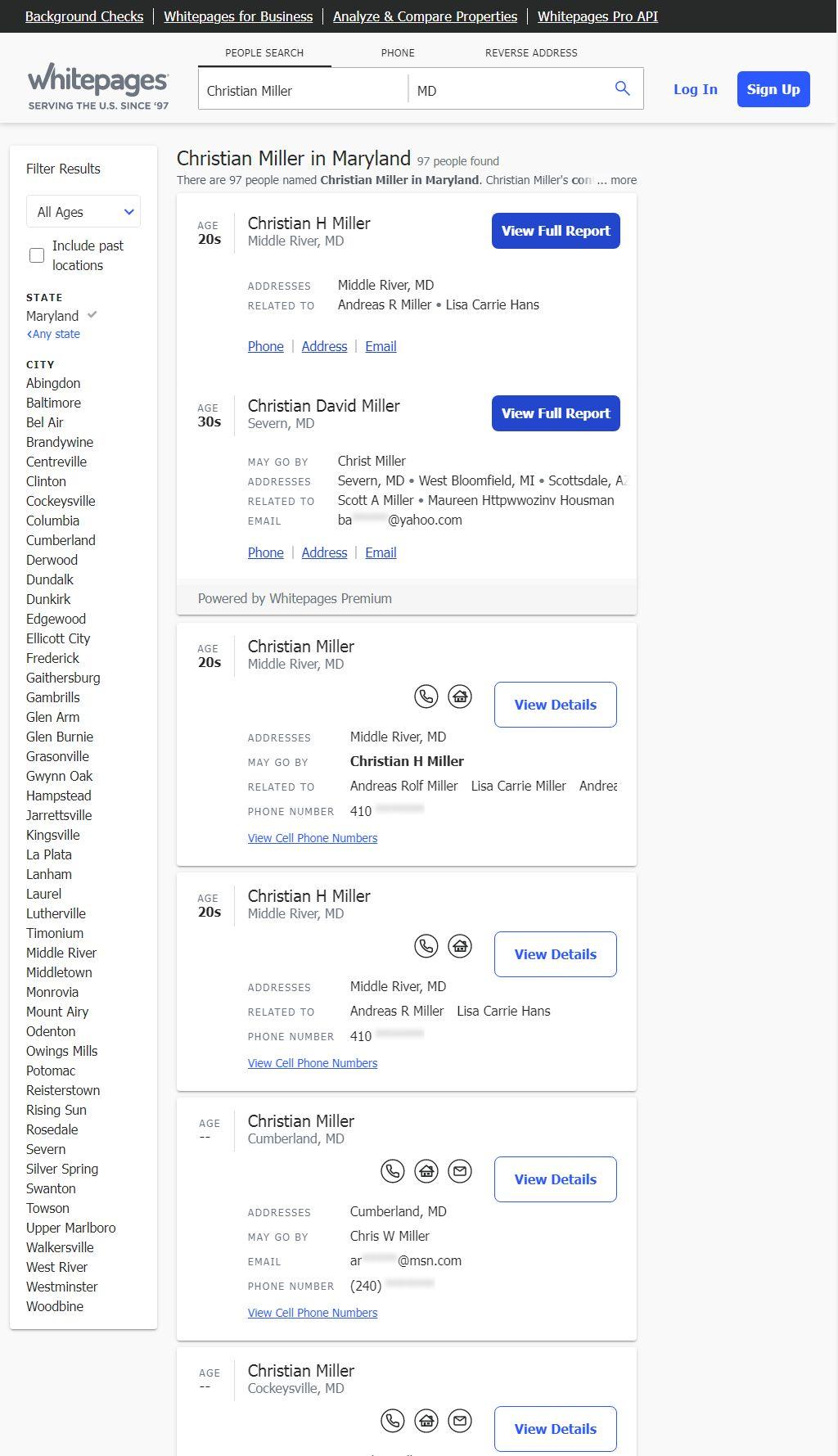
Task: Open Whitepages Pro API link
Action: pos(597,16)
